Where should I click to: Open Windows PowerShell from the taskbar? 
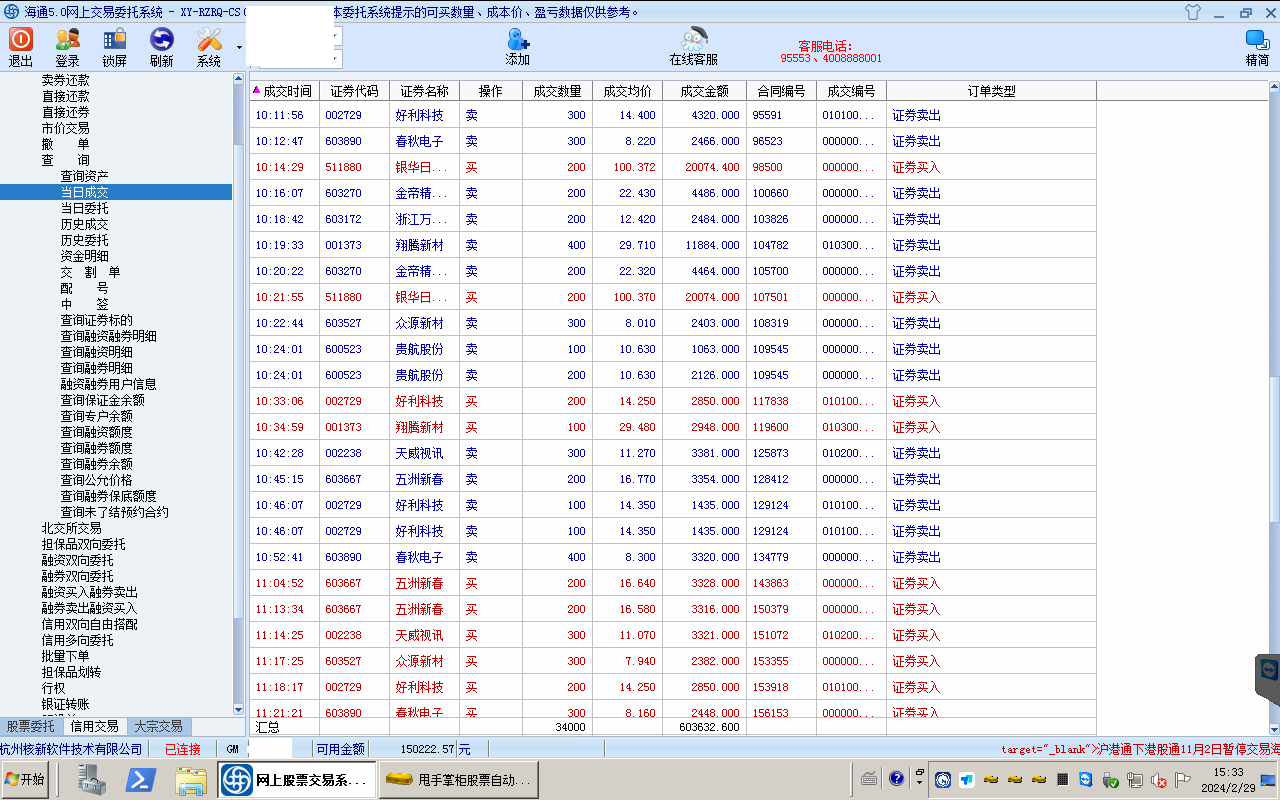tap(141, 779)
